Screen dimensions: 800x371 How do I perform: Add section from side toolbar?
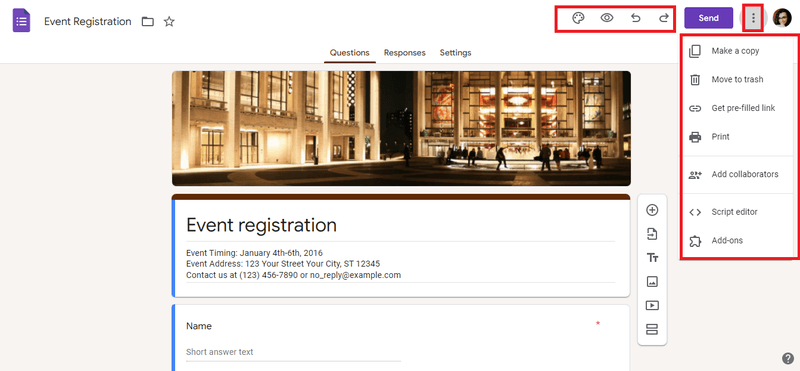(652, 329)
